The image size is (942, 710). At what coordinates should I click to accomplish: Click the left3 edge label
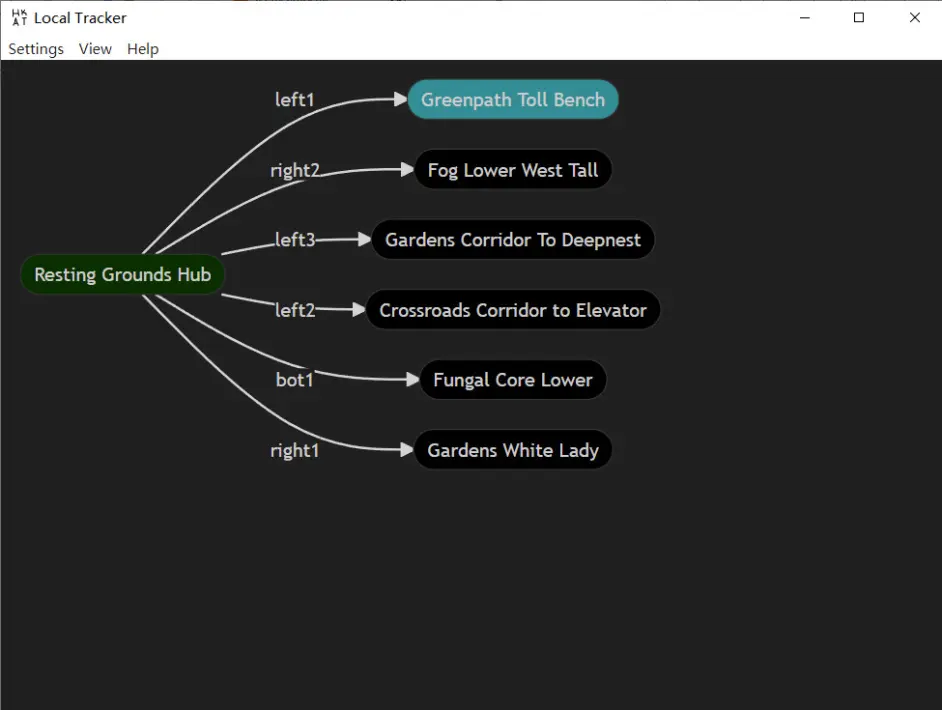coord(295,240)
